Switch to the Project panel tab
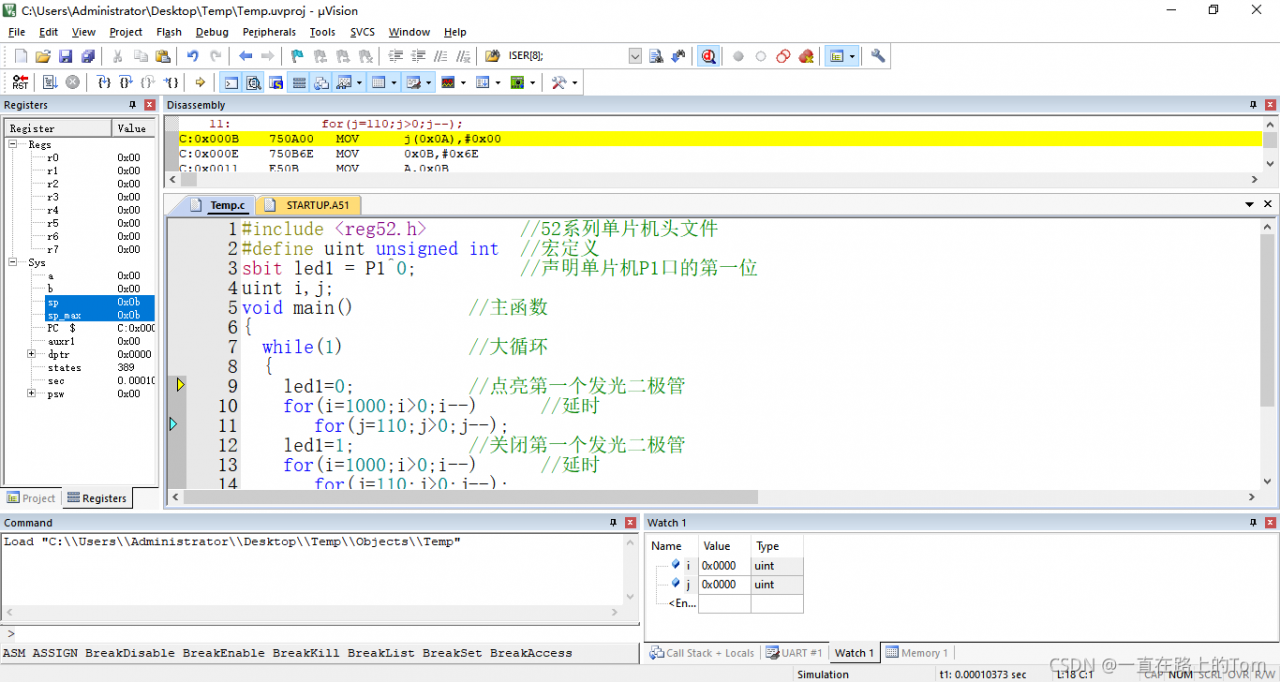 (x=32, y=498)
